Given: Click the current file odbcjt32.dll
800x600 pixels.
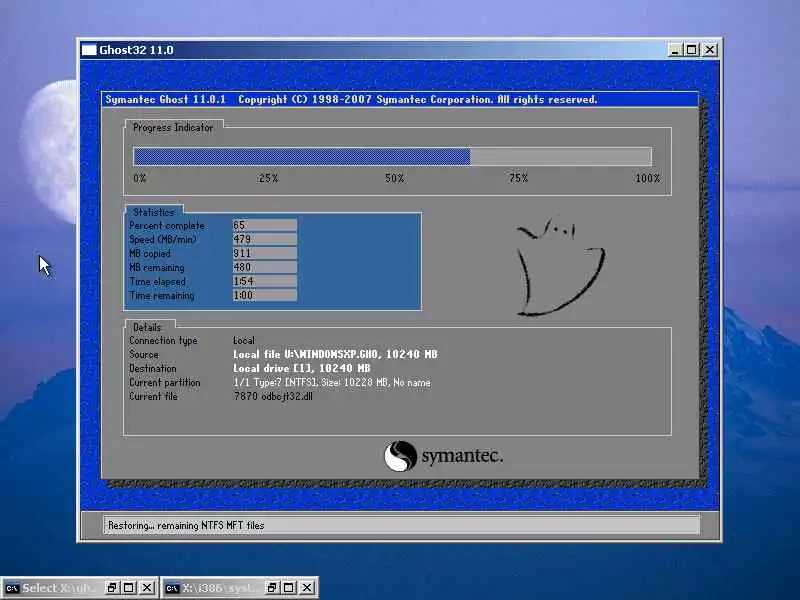Looking at the screenshot, I should (x=273, y=396).
